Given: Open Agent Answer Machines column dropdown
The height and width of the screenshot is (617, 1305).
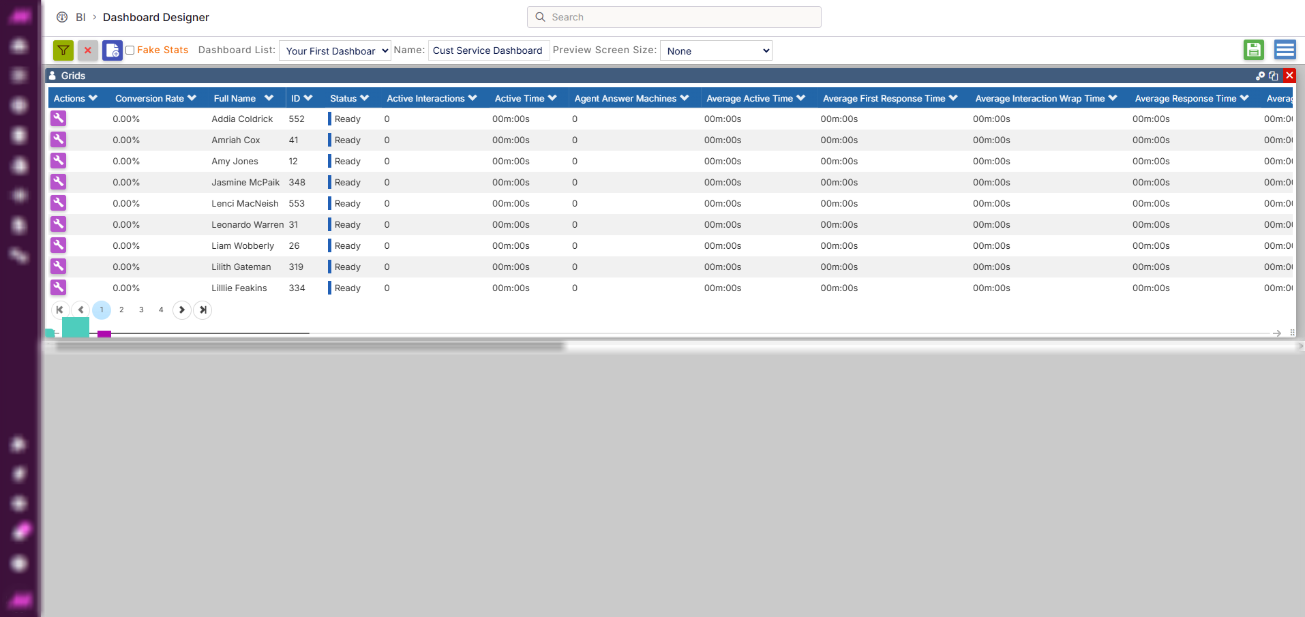Looking at the screenshot, I should coord(685,98).
